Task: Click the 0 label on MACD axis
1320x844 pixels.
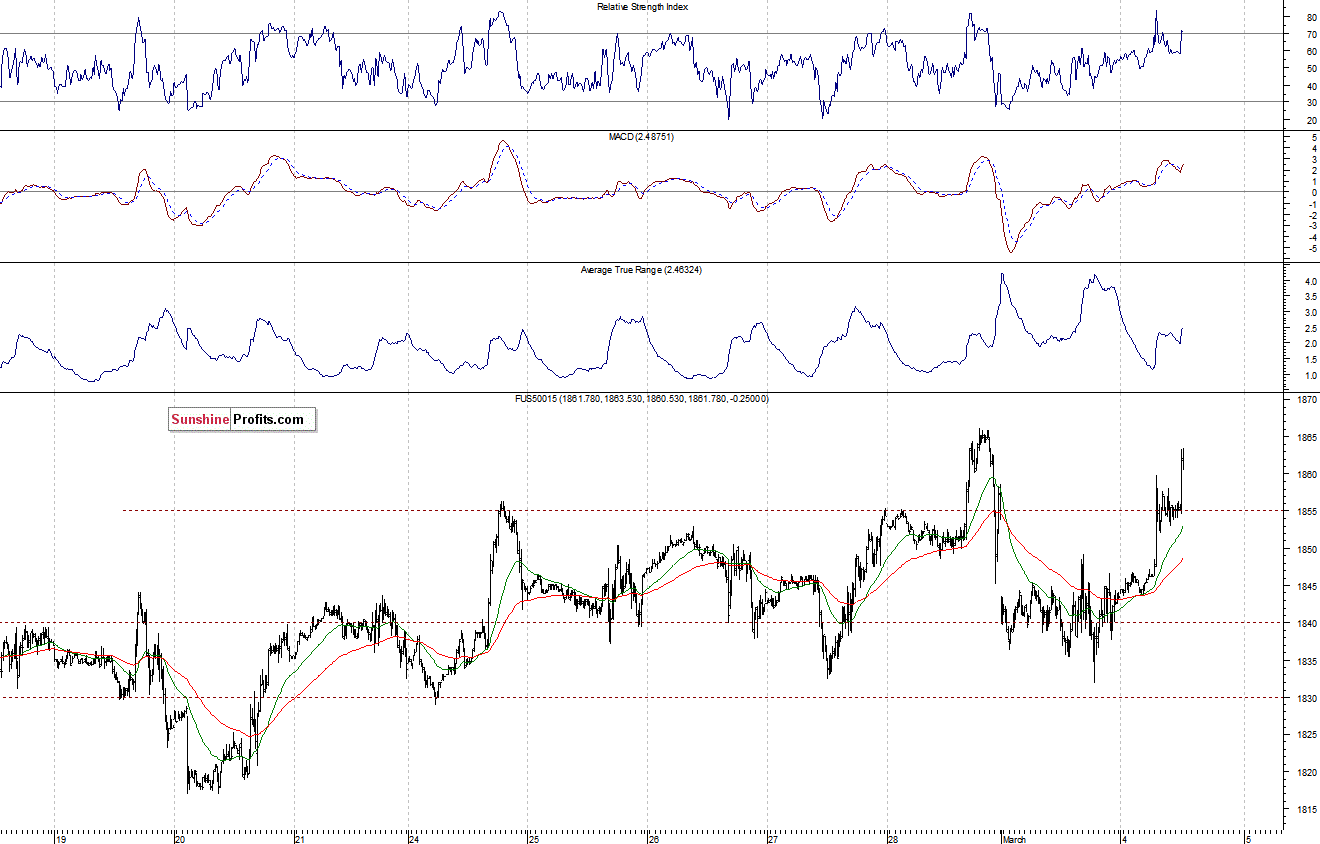Action: (x=1312, y=192)
